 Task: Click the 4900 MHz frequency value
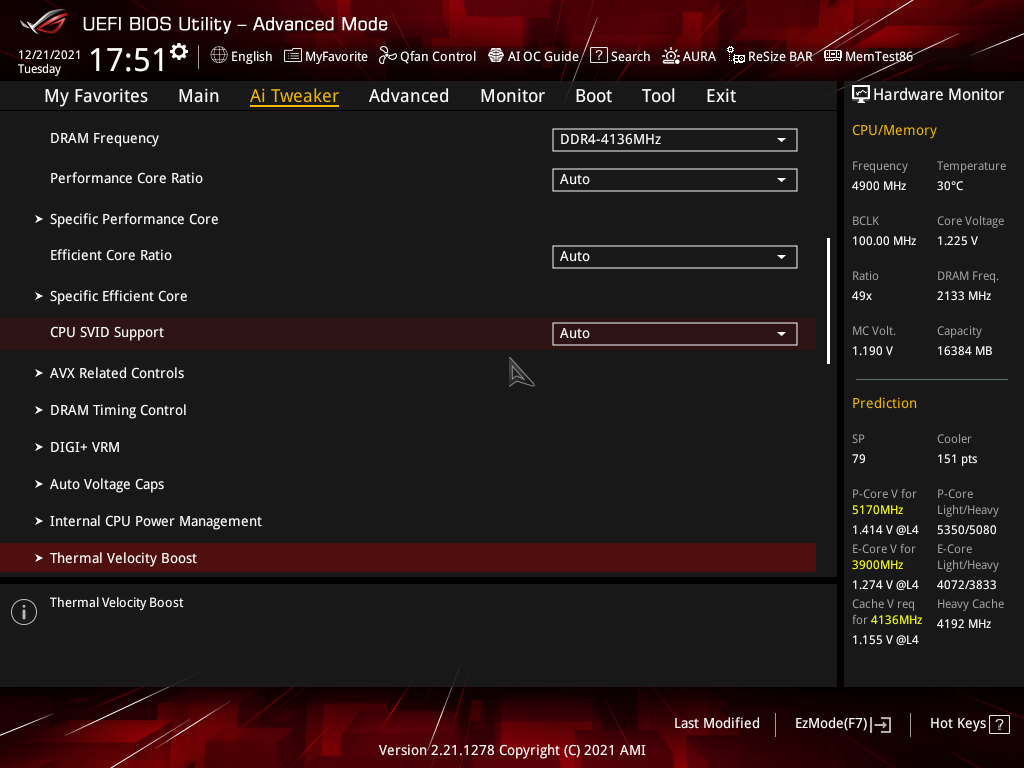(879, 186)
